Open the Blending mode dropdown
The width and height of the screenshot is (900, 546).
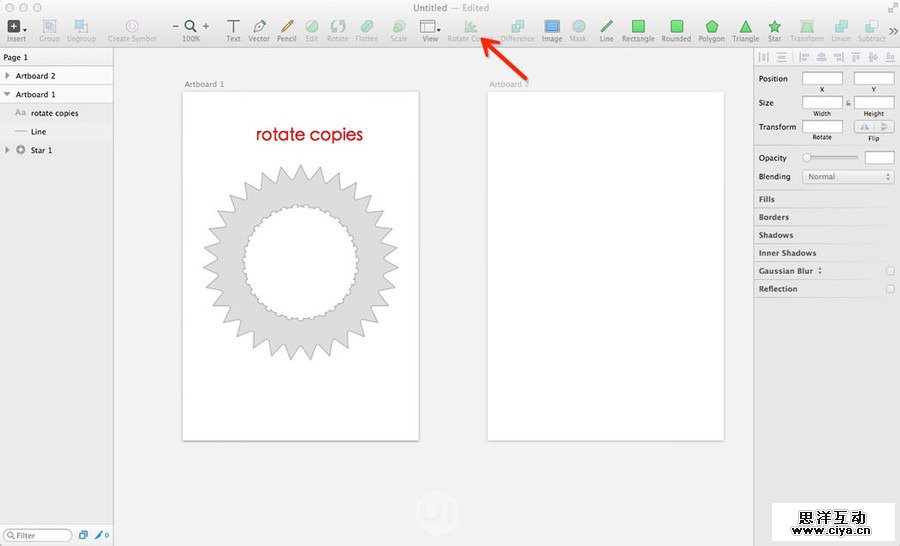point(848,176)
